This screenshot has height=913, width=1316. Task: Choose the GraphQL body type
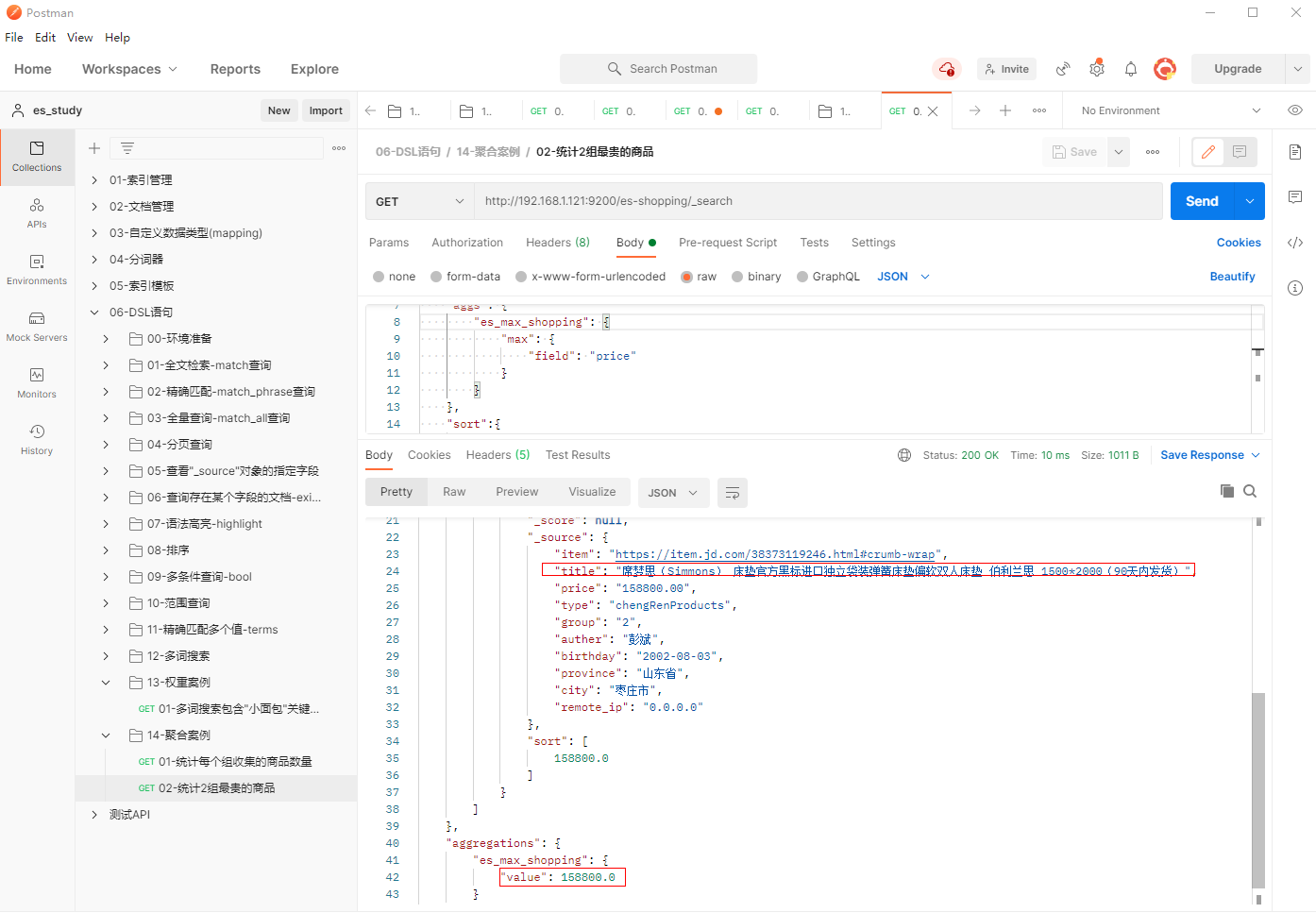point(802,277)
